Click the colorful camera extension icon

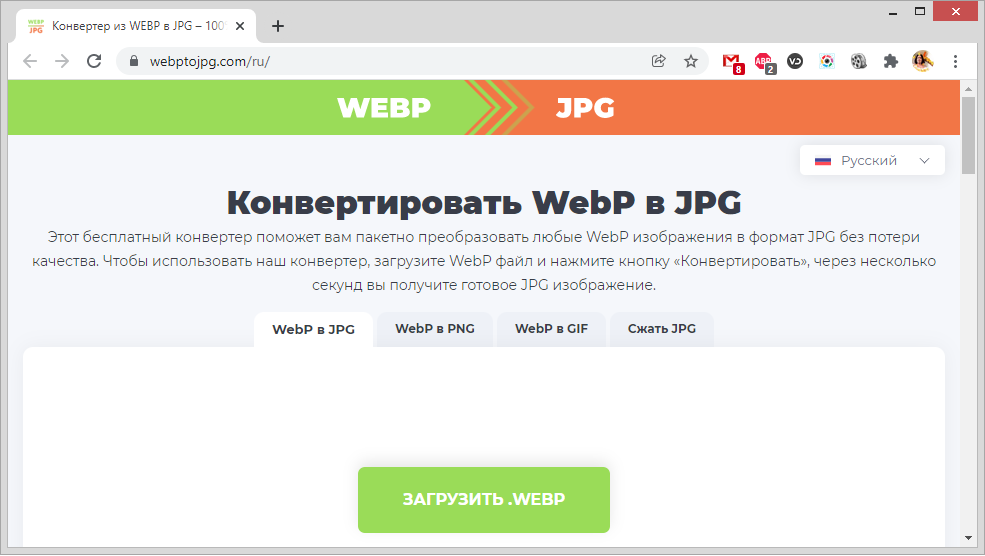click(x=827, y=61)
